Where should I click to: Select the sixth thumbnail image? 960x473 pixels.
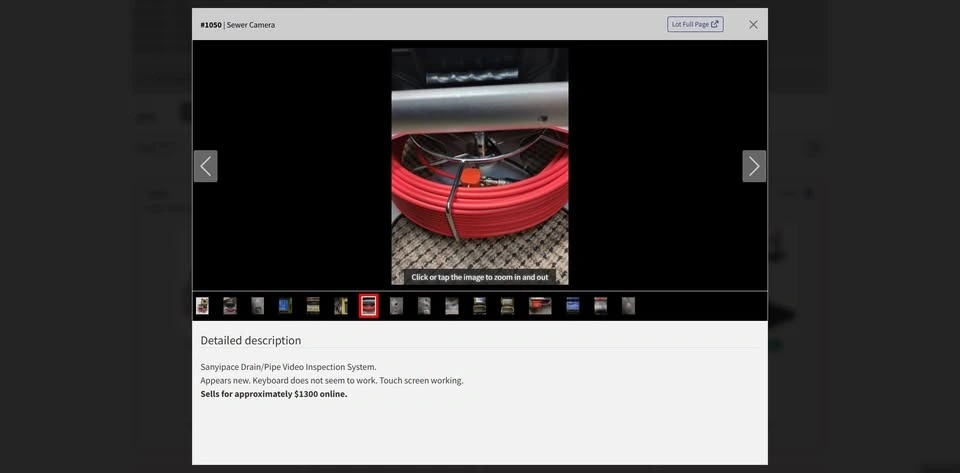tap(341, 306)
